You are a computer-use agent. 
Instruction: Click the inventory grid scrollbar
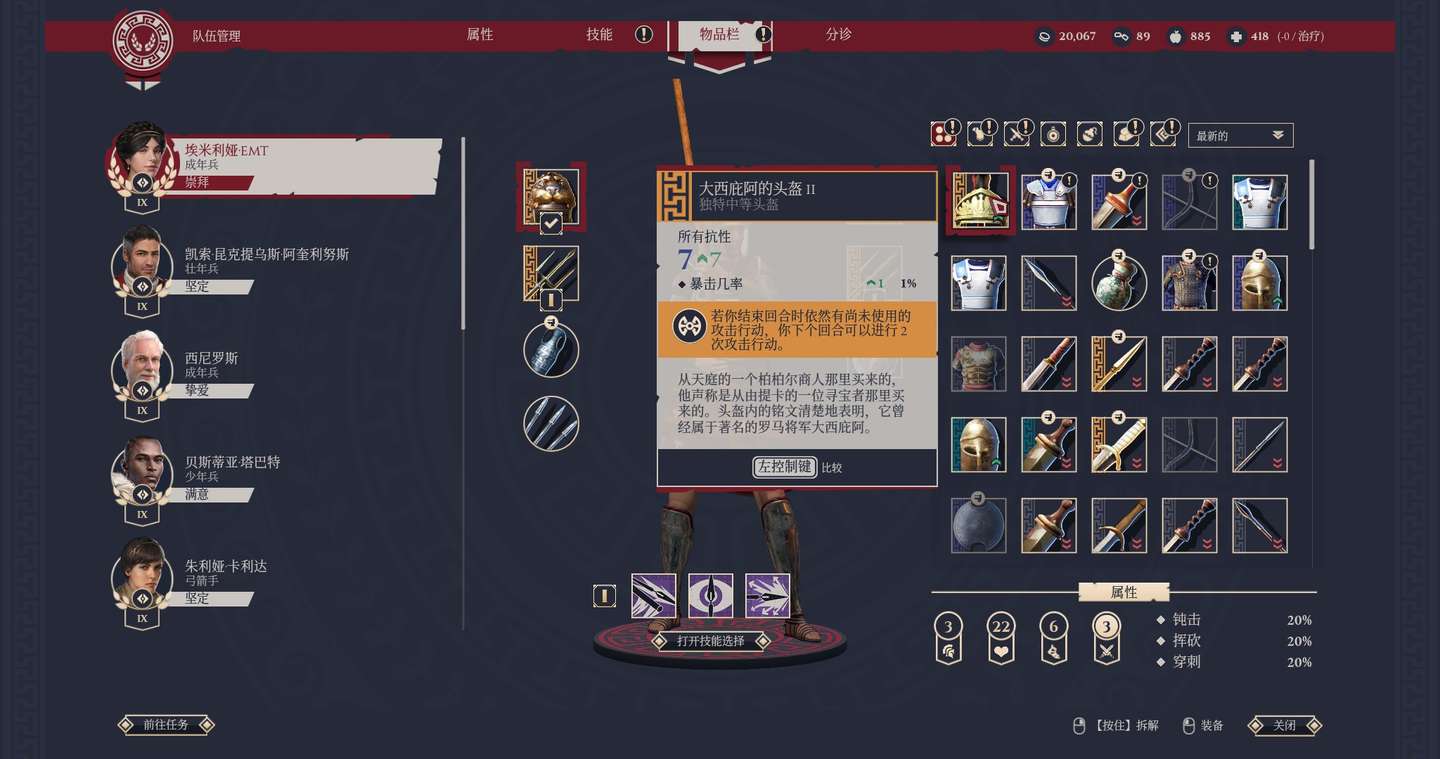coord(1312,205)
